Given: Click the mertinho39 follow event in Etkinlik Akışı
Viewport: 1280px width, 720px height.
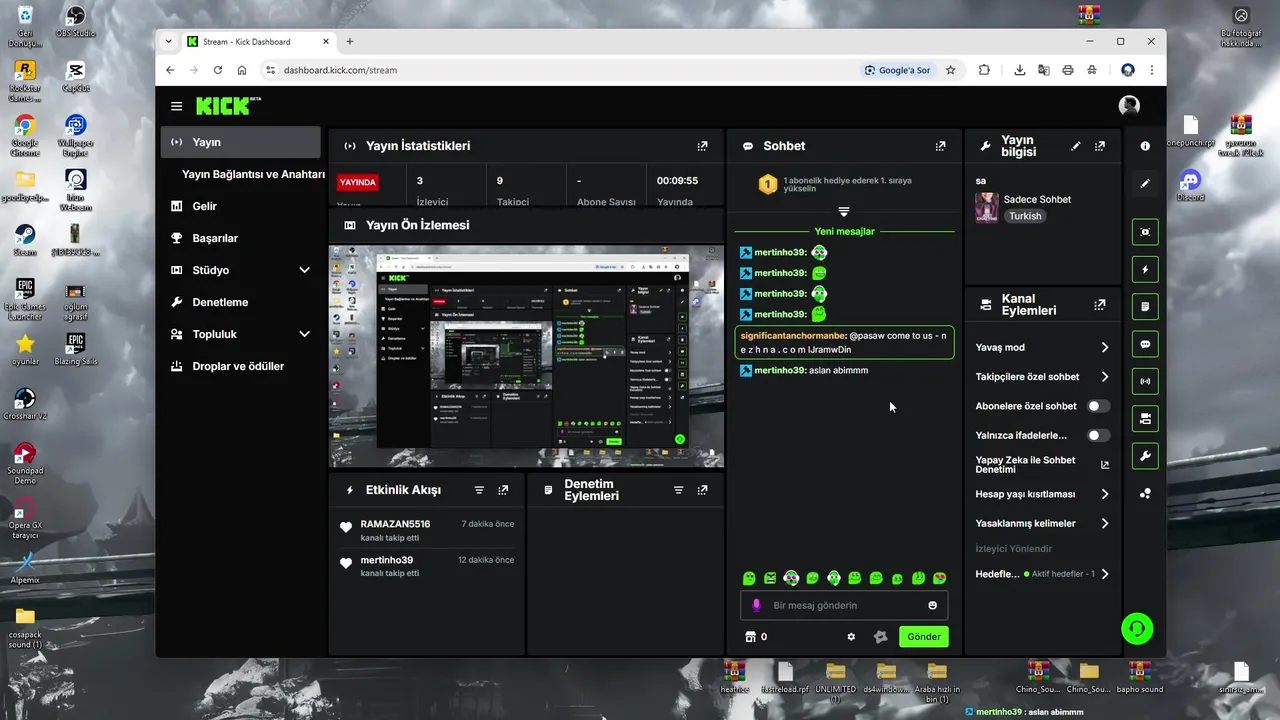Looking at the screenshot, I should pos(427,566).
